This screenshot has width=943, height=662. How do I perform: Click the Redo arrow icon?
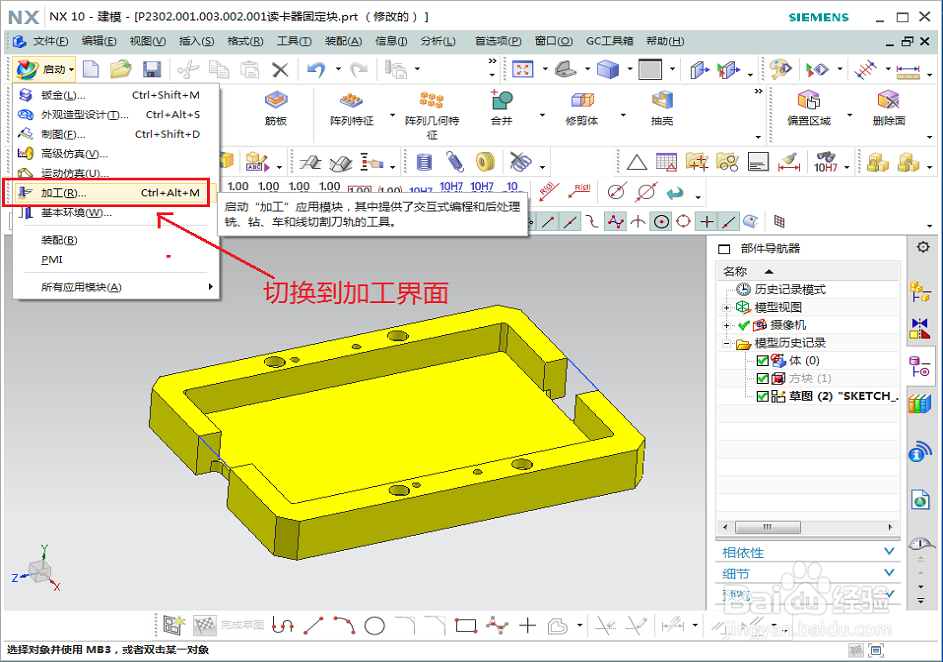pyautogui.click(x=359, y=69)
